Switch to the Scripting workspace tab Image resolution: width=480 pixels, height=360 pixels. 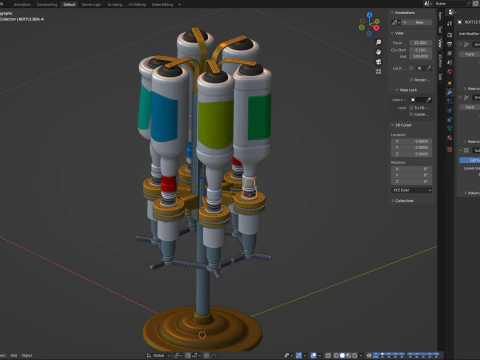point(115,4)
